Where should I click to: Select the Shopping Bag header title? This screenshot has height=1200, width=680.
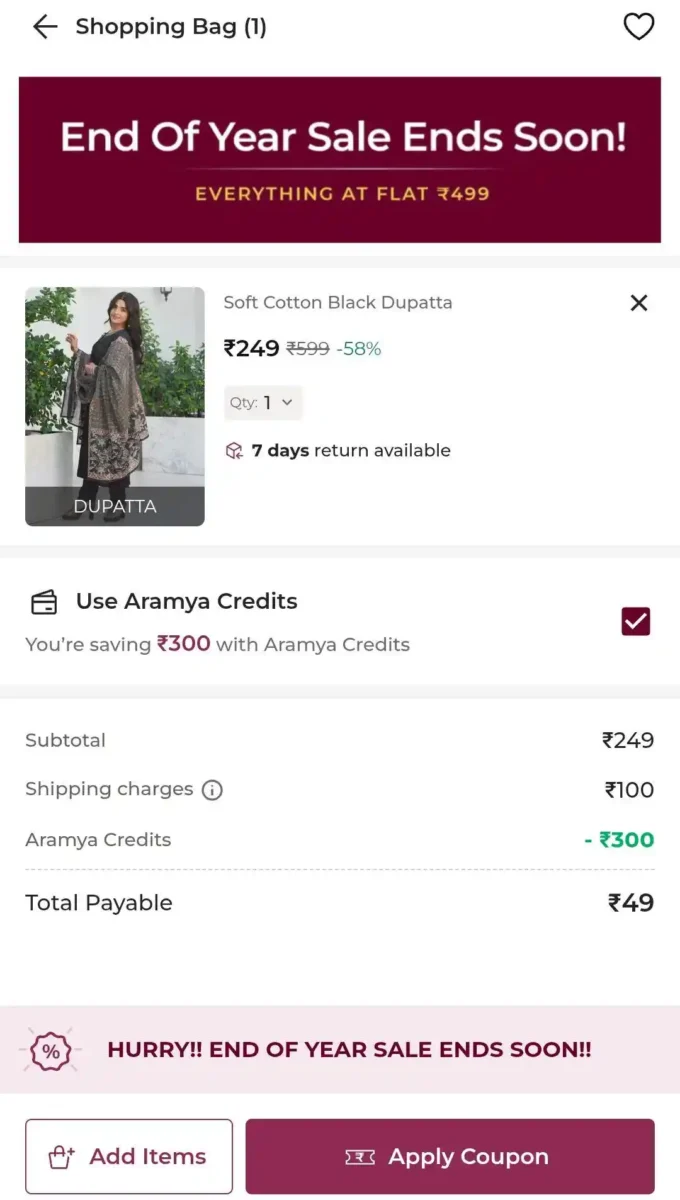coord(172,27)
